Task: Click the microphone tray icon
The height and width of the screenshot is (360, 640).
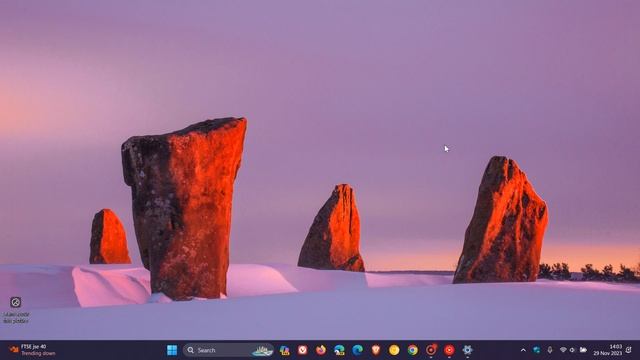Action: (550, 350)
